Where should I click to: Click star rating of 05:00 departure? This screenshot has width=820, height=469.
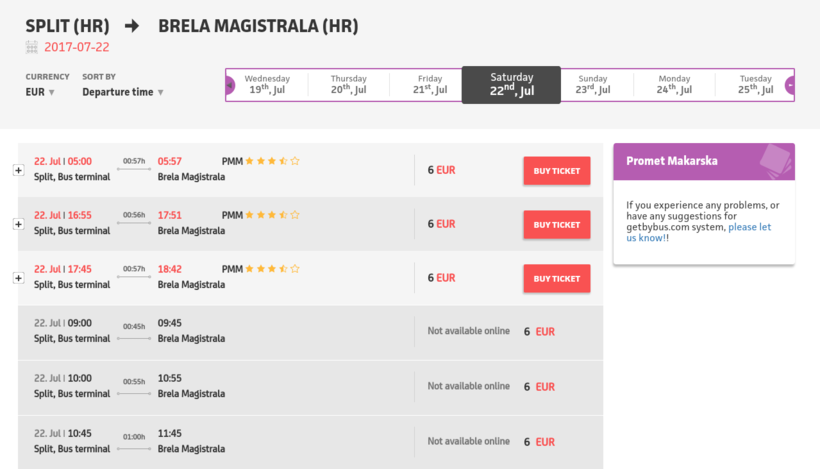272,160
